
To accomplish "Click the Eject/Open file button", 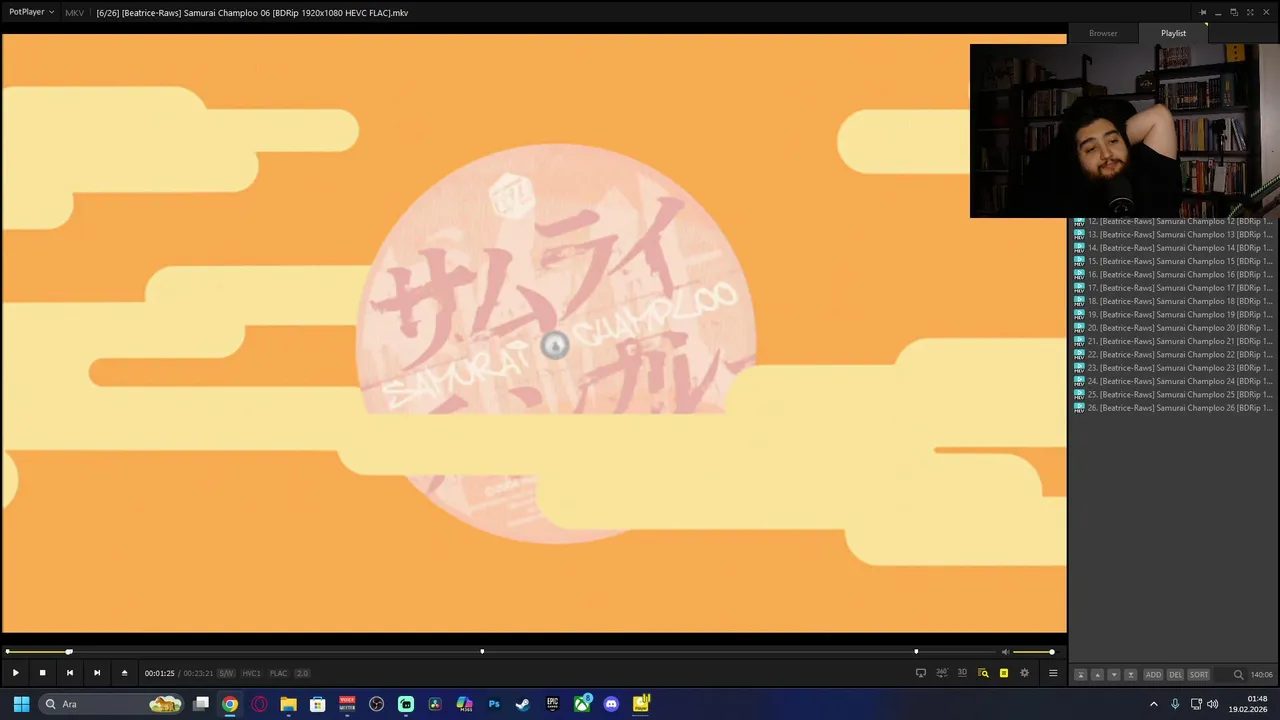I will click(x=124, y=673).
